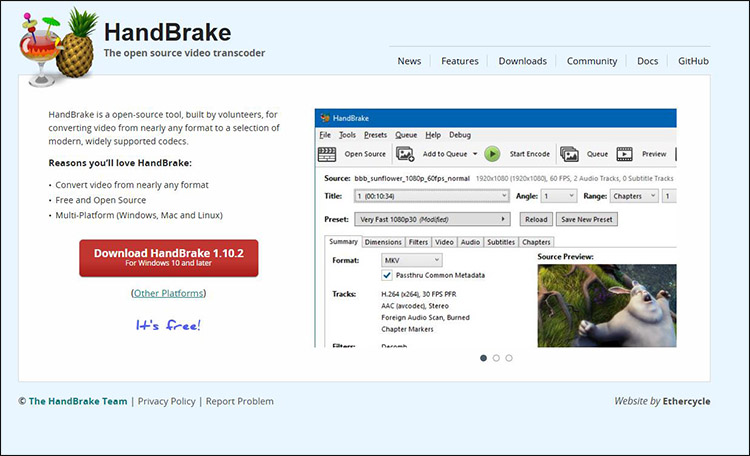Click the Open Source clapperboard icon
The image size is (750, 456).
point(326,154)
